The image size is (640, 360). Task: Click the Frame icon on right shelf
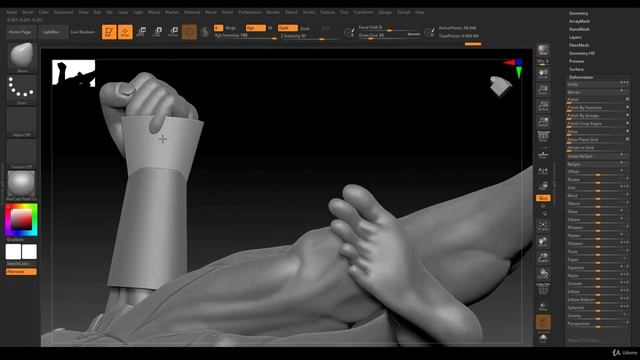pyautogui.click(x=543, y=226)
